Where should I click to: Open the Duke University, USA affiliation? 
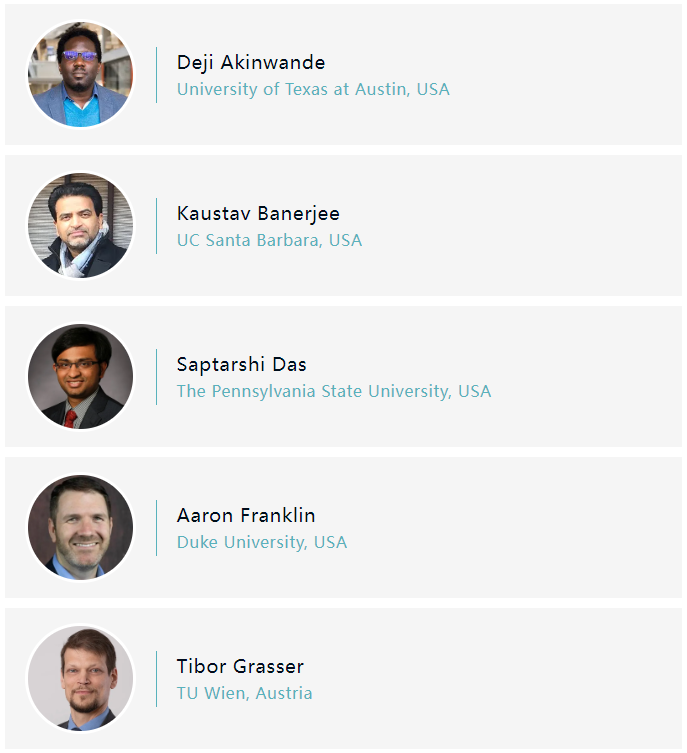(x=262, y=542)
